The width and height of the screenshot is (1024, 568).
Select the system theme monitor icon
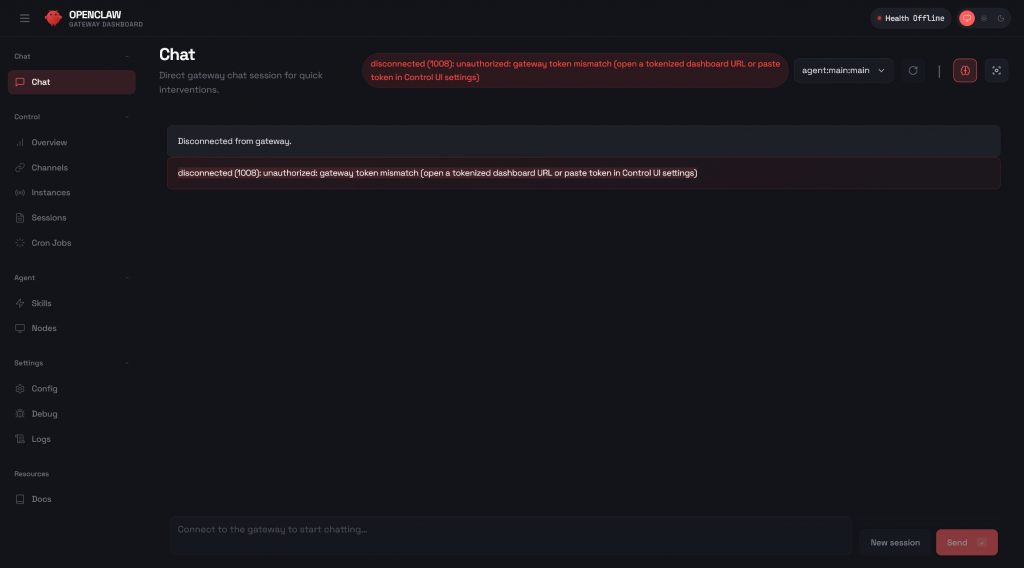point(967,18)
